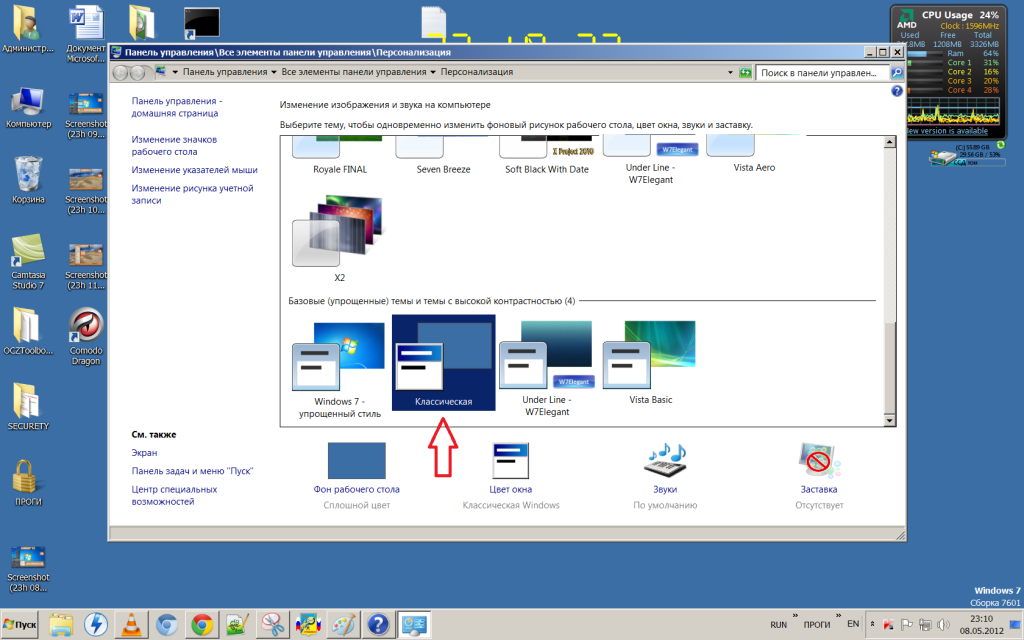The height and width of the screenshot is (640, 1024).
Task: Click the theme list scroll up arrow
Action: click(889, 142)
